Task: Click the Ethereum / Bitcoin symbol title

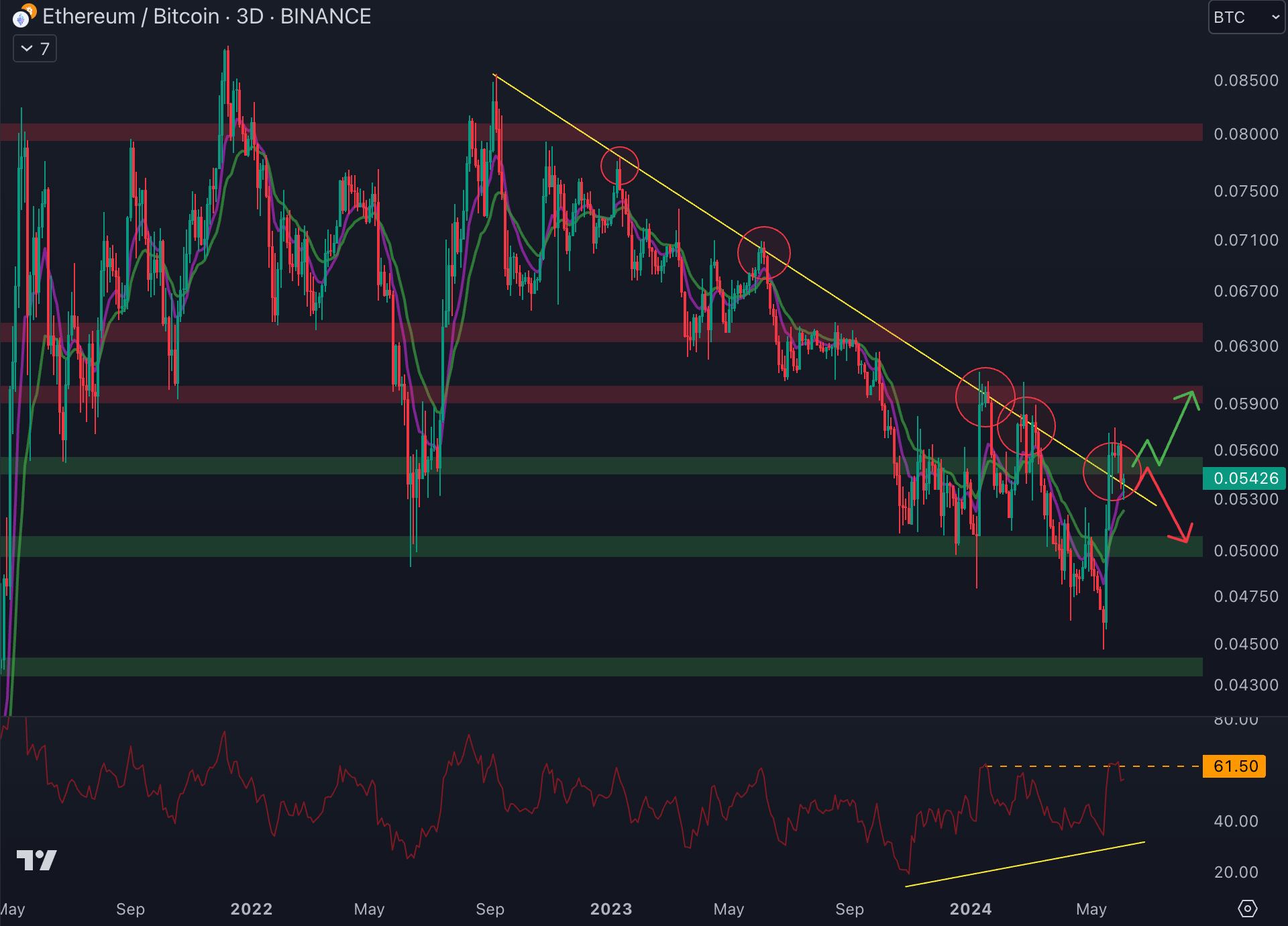Action: [x=131, y=16]
